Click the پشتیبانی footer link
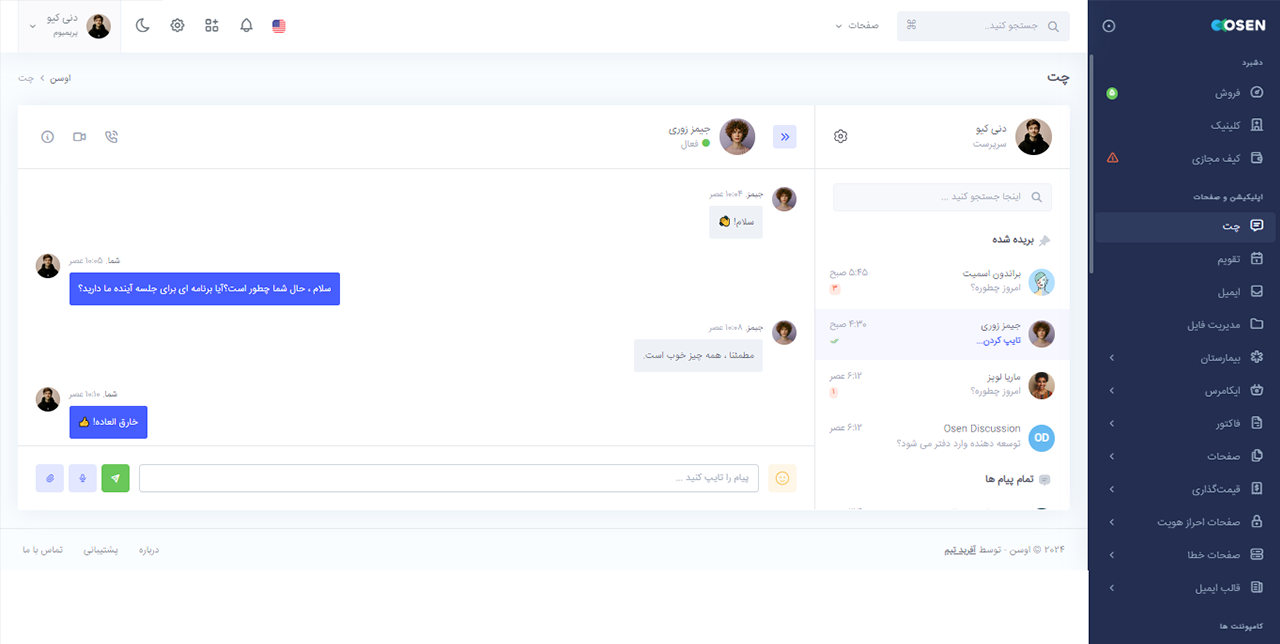The image size is (1280, 644). pos(99,550)
